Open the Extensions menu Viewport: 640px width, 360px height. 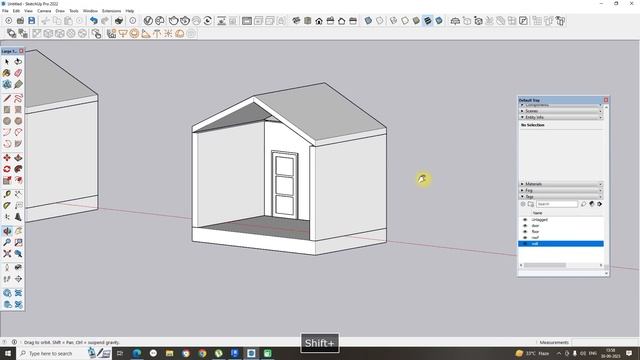pos(111,11)
